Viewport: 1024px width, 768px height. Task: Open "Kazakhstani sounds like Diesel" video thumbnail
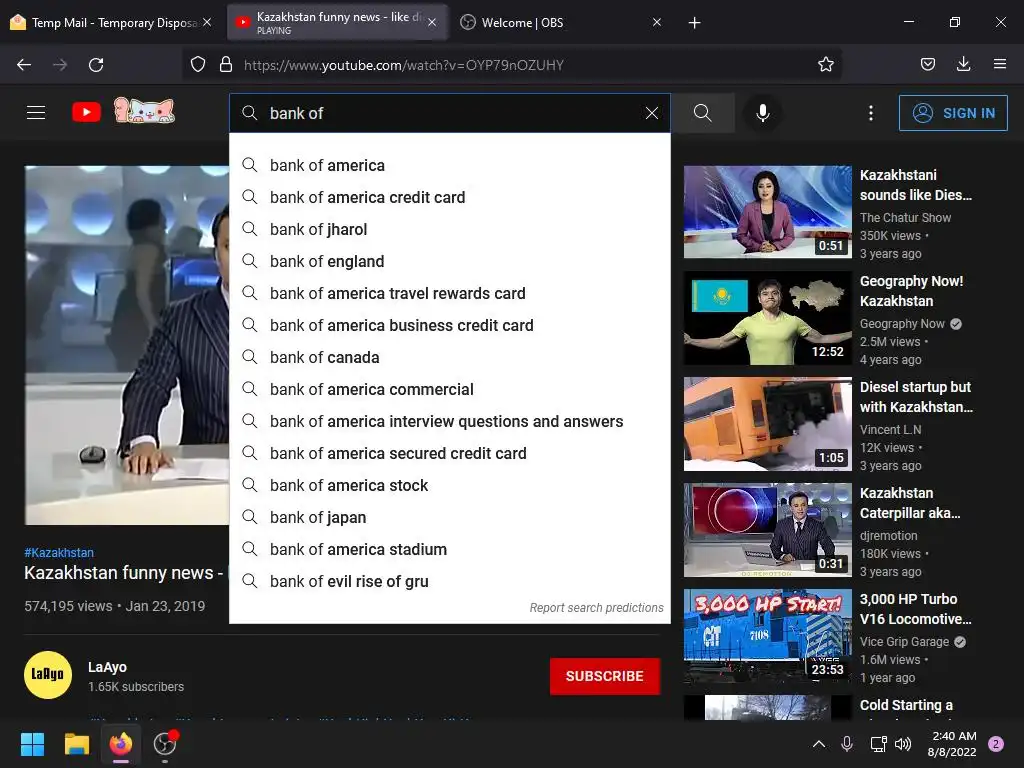click(767, 212)
